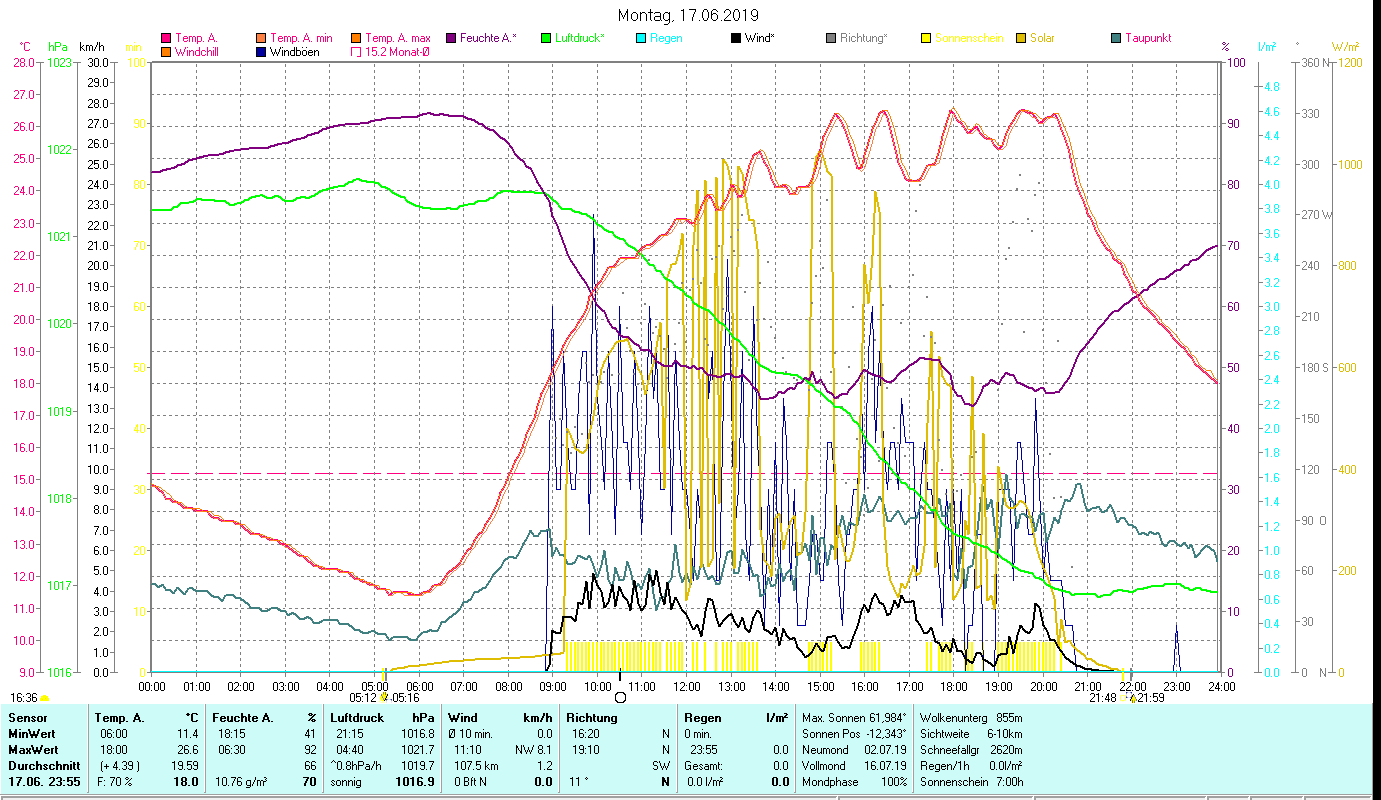This screenshot has width=1381, height=800.
Task: Click the yellow Sonnenschein legend swatch
Action: [926, 39]
